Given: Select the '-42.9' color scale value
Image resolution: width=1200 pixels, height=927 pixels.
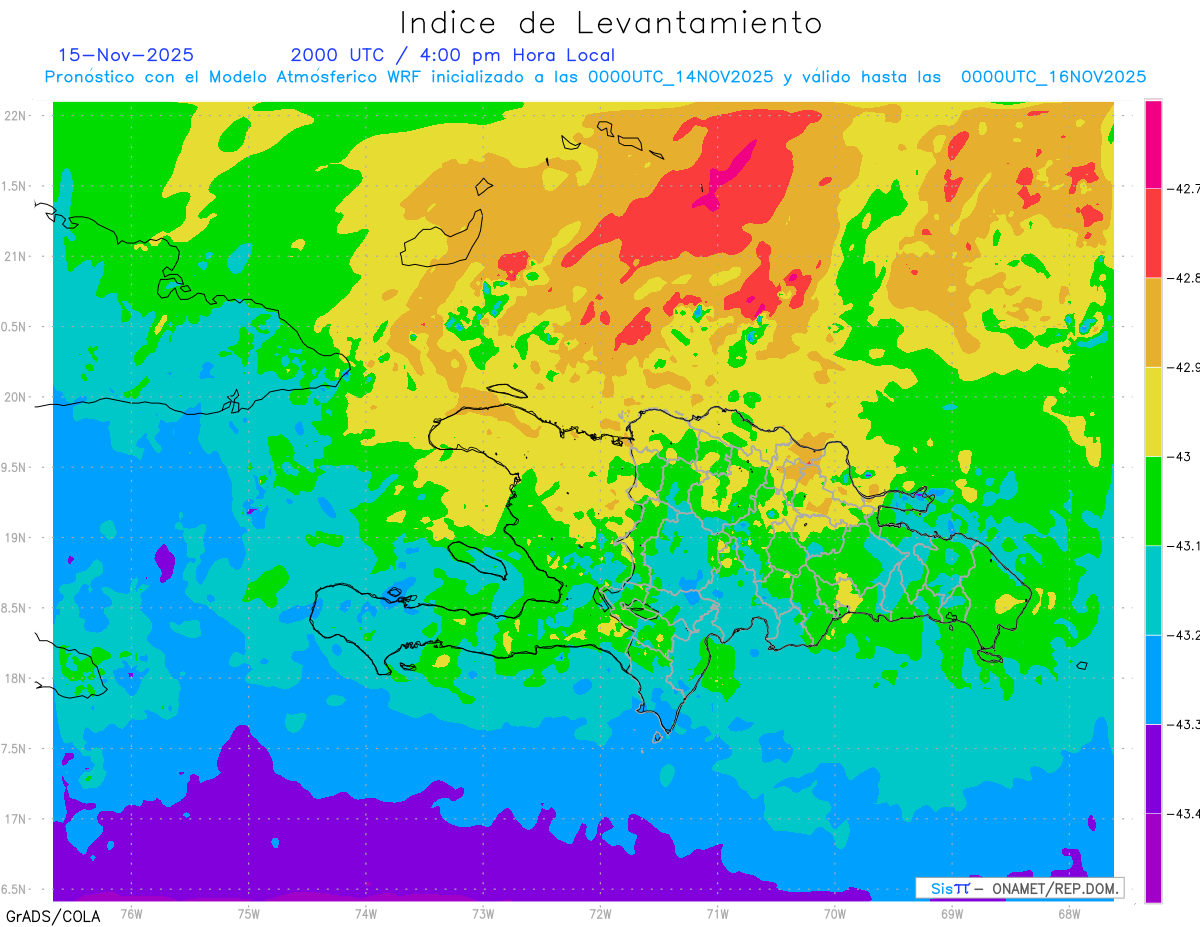Looking at the screenshot, I should tap(1183, 367).
